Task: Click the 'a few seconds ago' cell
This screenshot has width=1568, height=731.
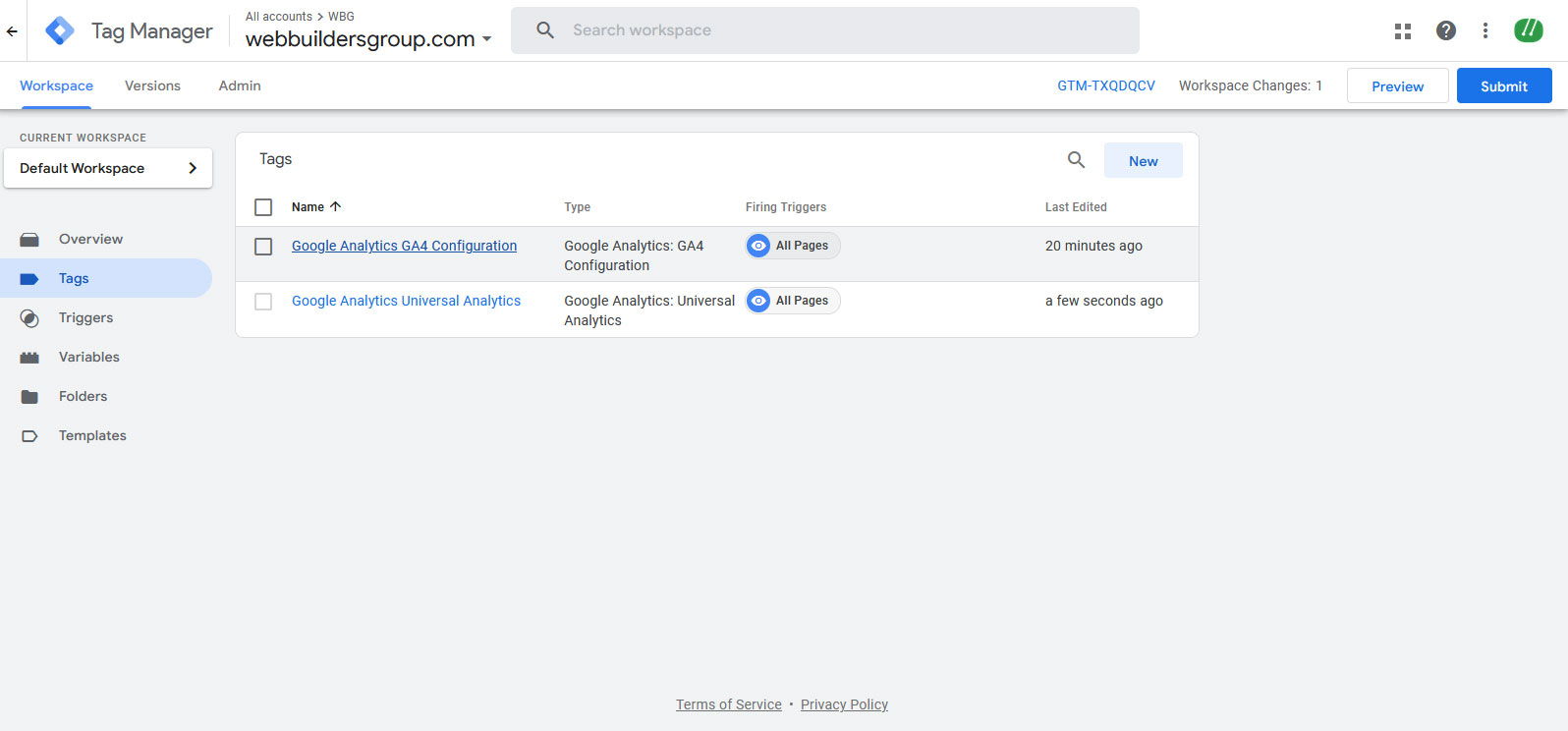Action: tap(1104, 301)
